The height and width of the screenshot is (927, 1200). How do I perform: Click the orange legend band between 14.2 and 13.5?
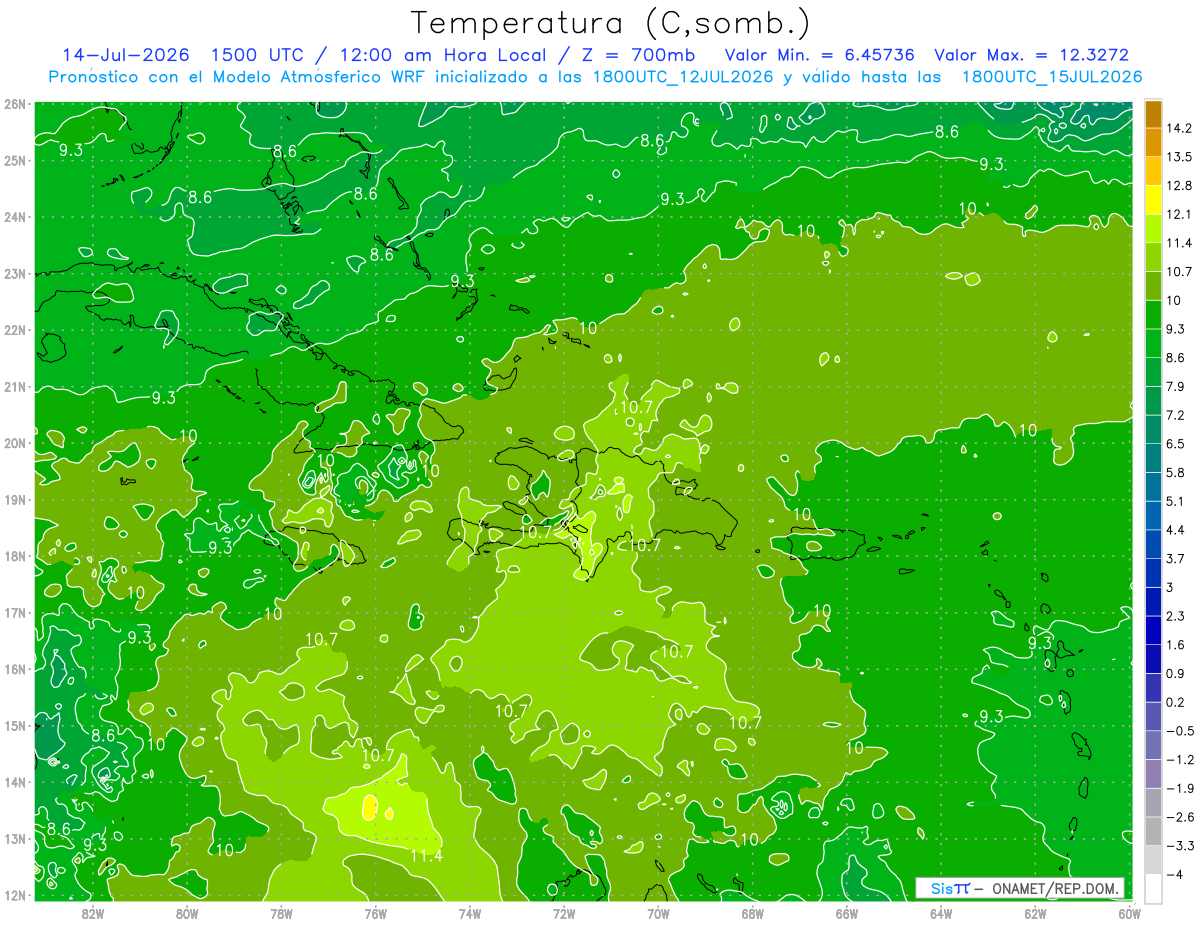1152,143
